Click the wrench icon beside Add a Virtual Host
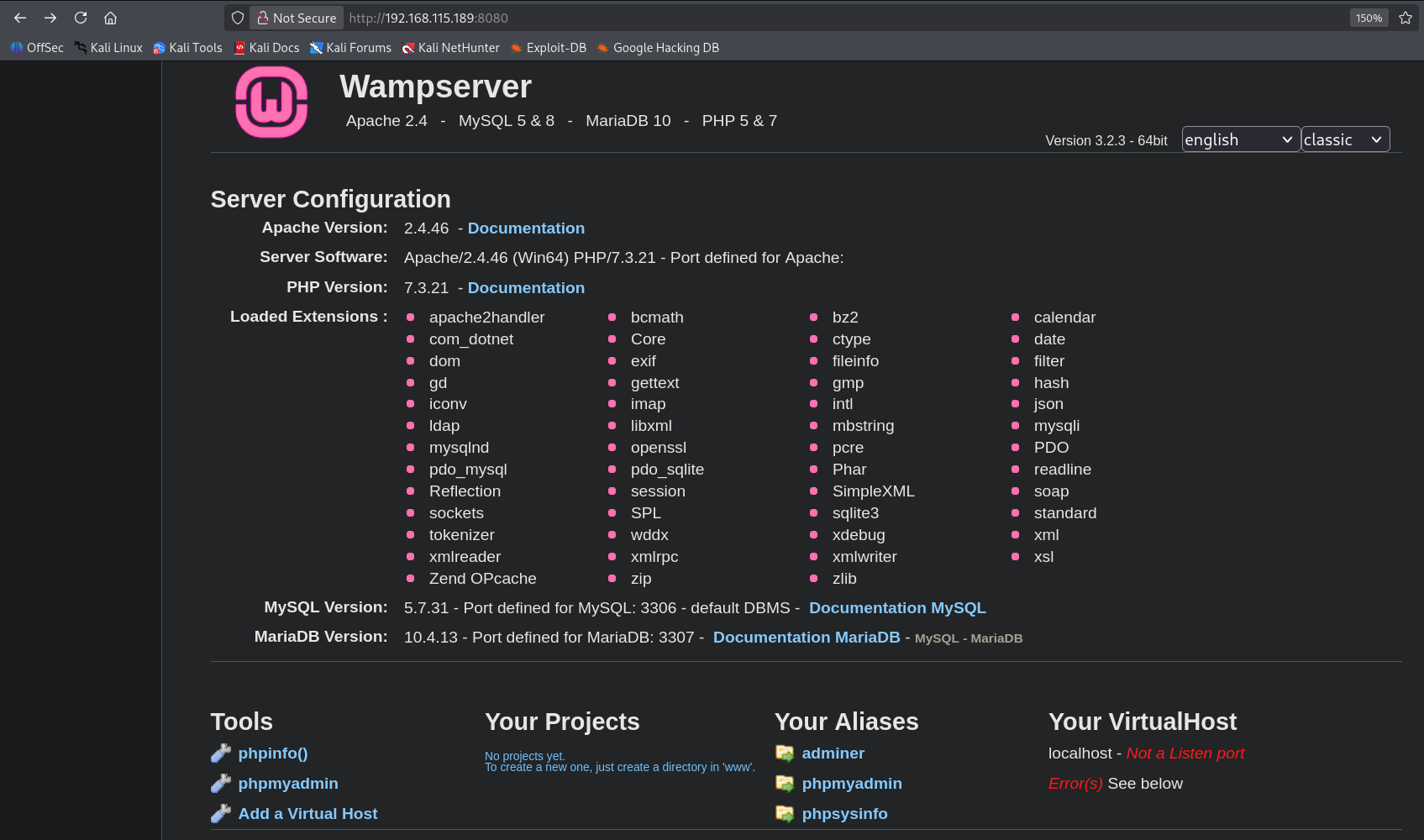The width and height of the screenshot is (1424, 840). (221, 814)
